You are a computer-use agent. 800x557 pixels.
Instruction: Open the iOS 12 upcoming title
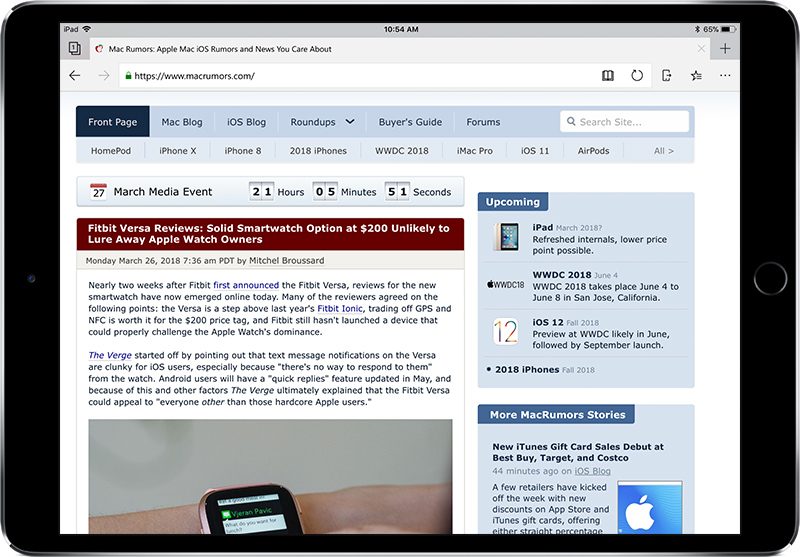(x=548, y=322)
